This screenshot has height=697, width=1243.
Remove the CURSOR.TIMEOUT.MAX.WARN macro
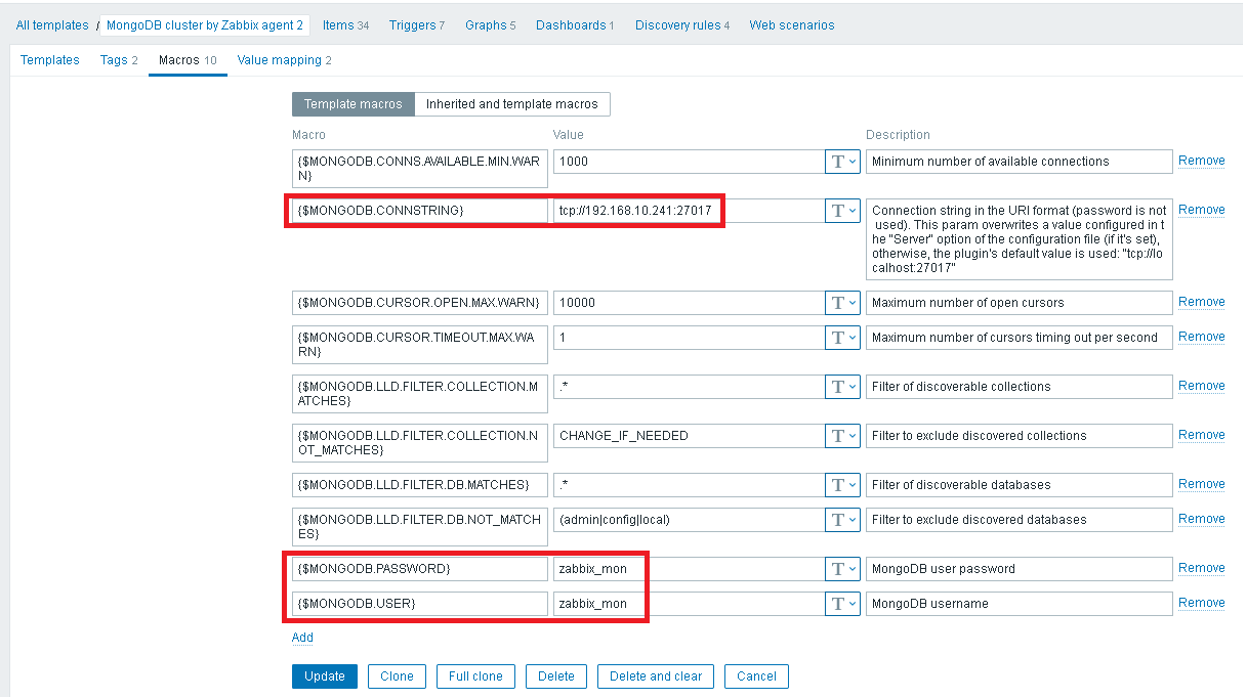pos(1201,337)
